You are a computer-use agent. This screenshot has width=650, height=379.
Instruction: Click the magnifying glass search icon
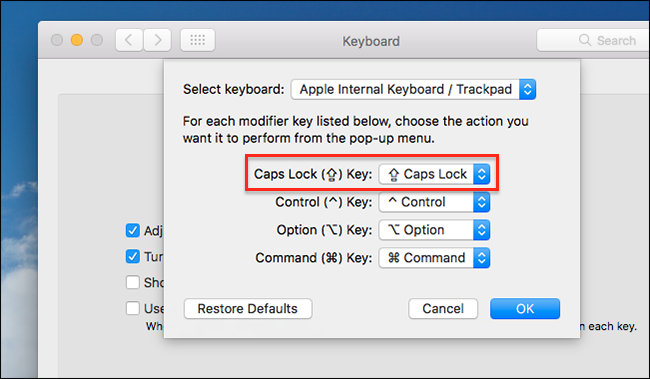click(x=585, y=40)
